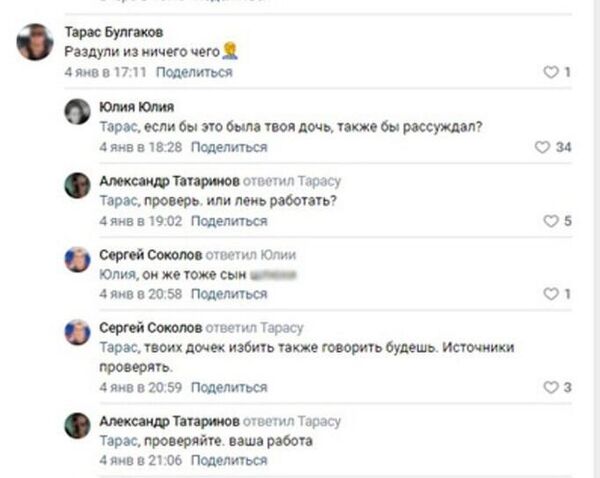The width and height of the screenshot is (600, 478).
Task: Open Александр Татаринов's avatar on 21:06 reply
Action: click(x=78, y=425)
